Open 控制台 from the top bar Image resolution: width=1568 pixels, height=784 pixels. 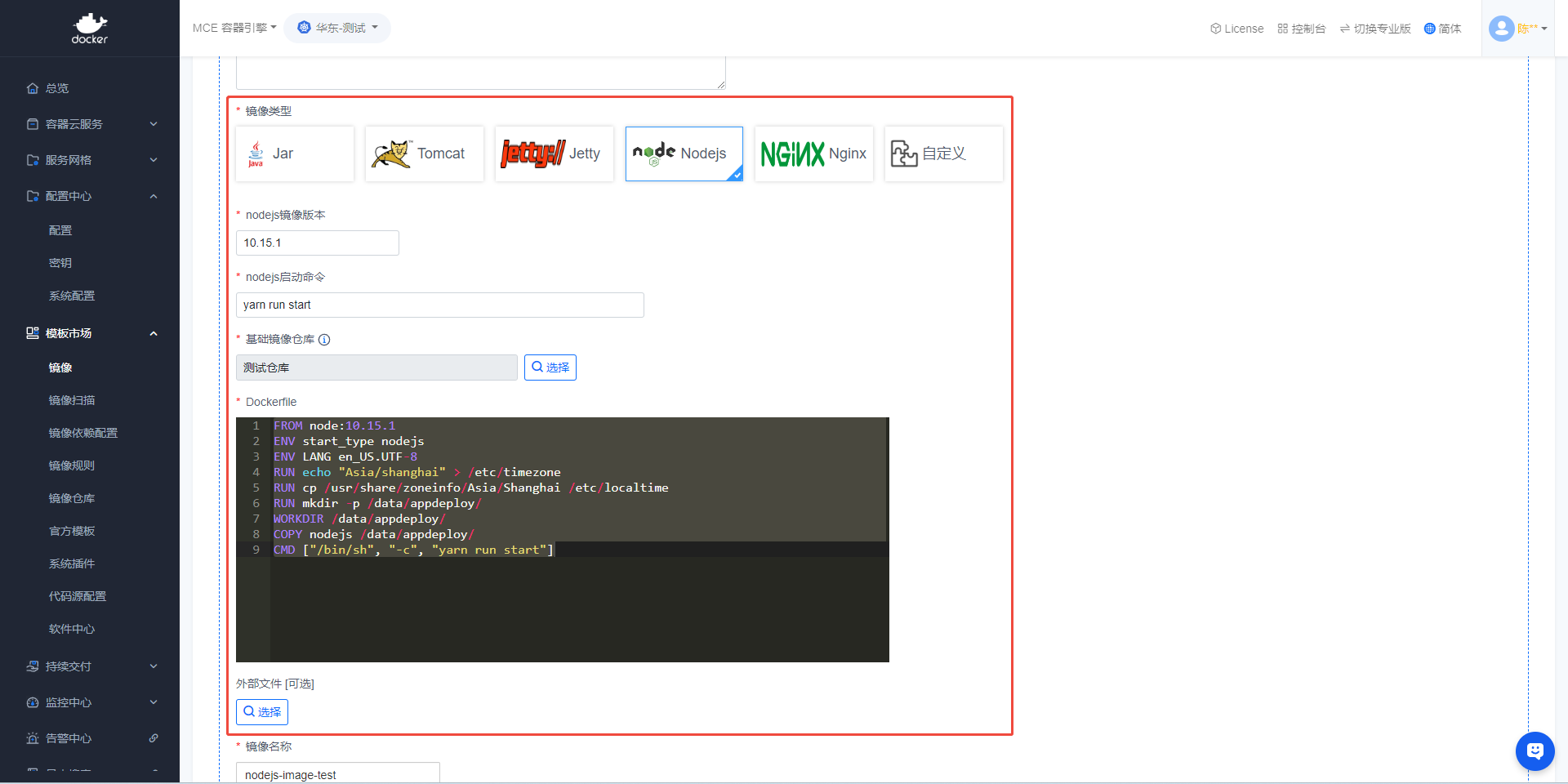tap(1301, 29)
